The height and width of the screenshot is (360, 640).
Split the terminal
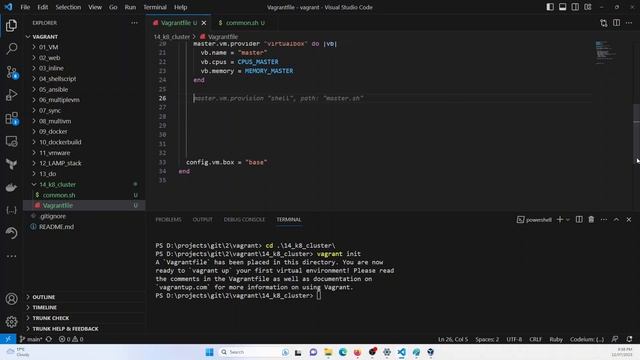click(x=579, y=220)
